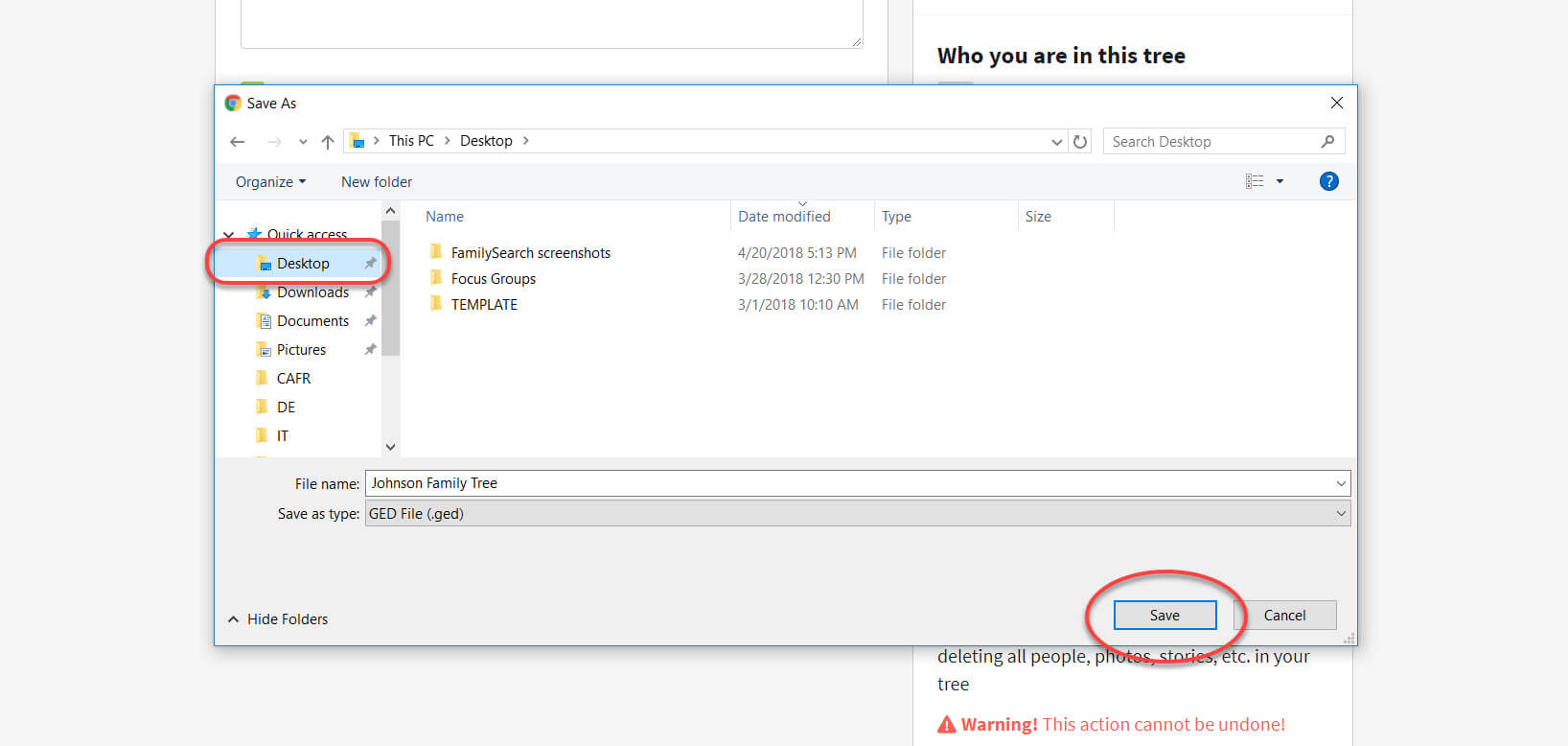The image size is (1568, 746).
Task: Select the TEMPLATE folder
Action: point(484,305)
